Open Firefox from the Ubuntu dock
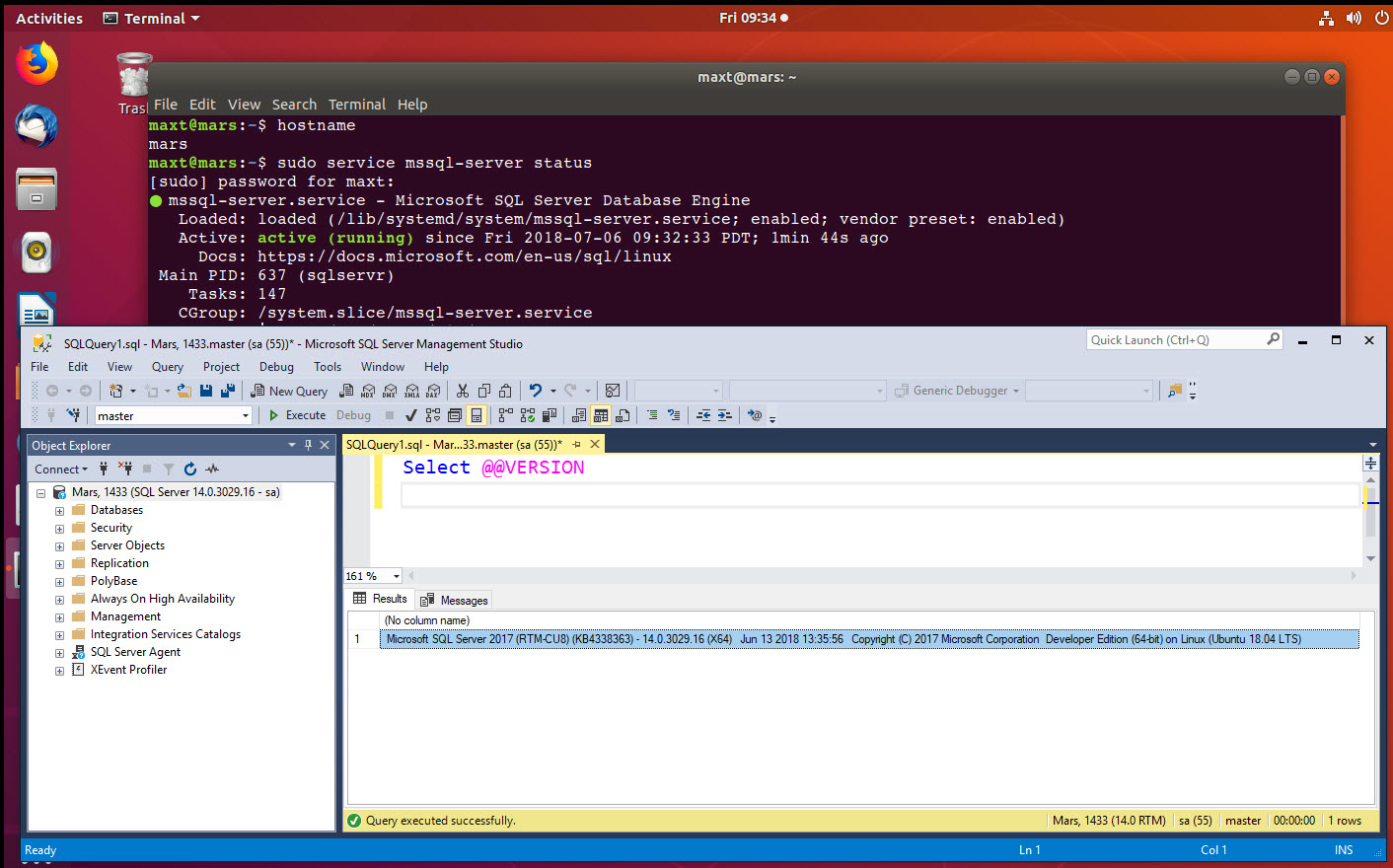The image size is (1393, 868). (x=37, y=63)
